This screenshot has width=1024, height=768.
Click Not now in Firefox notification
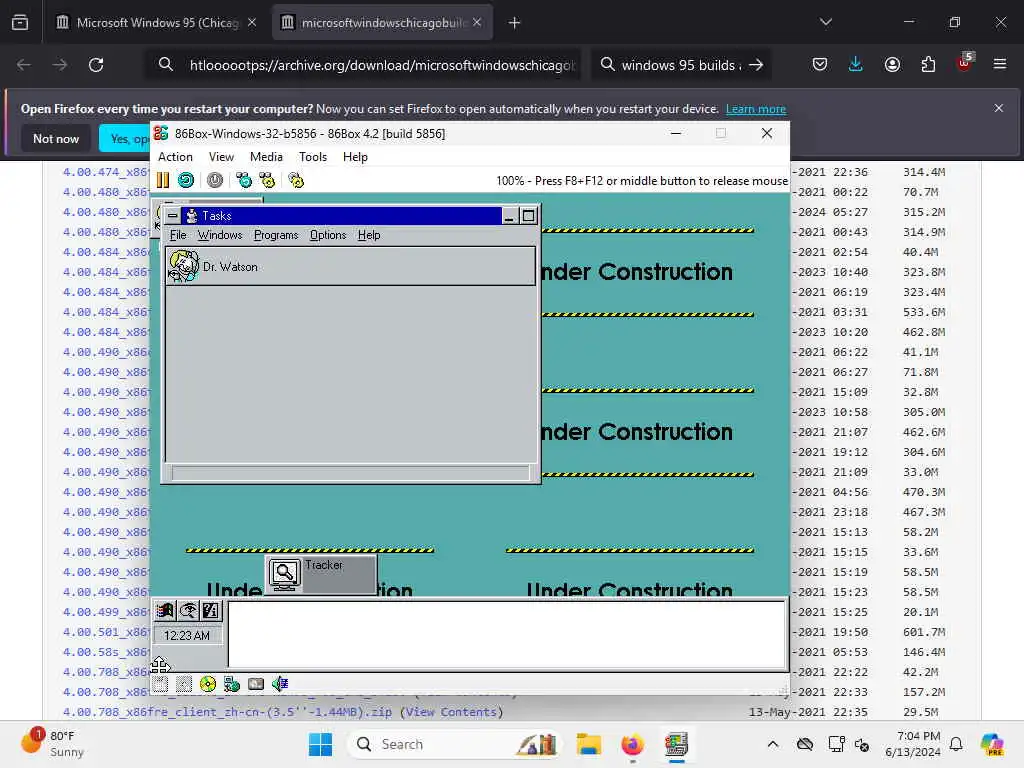[x=56, y=138]
